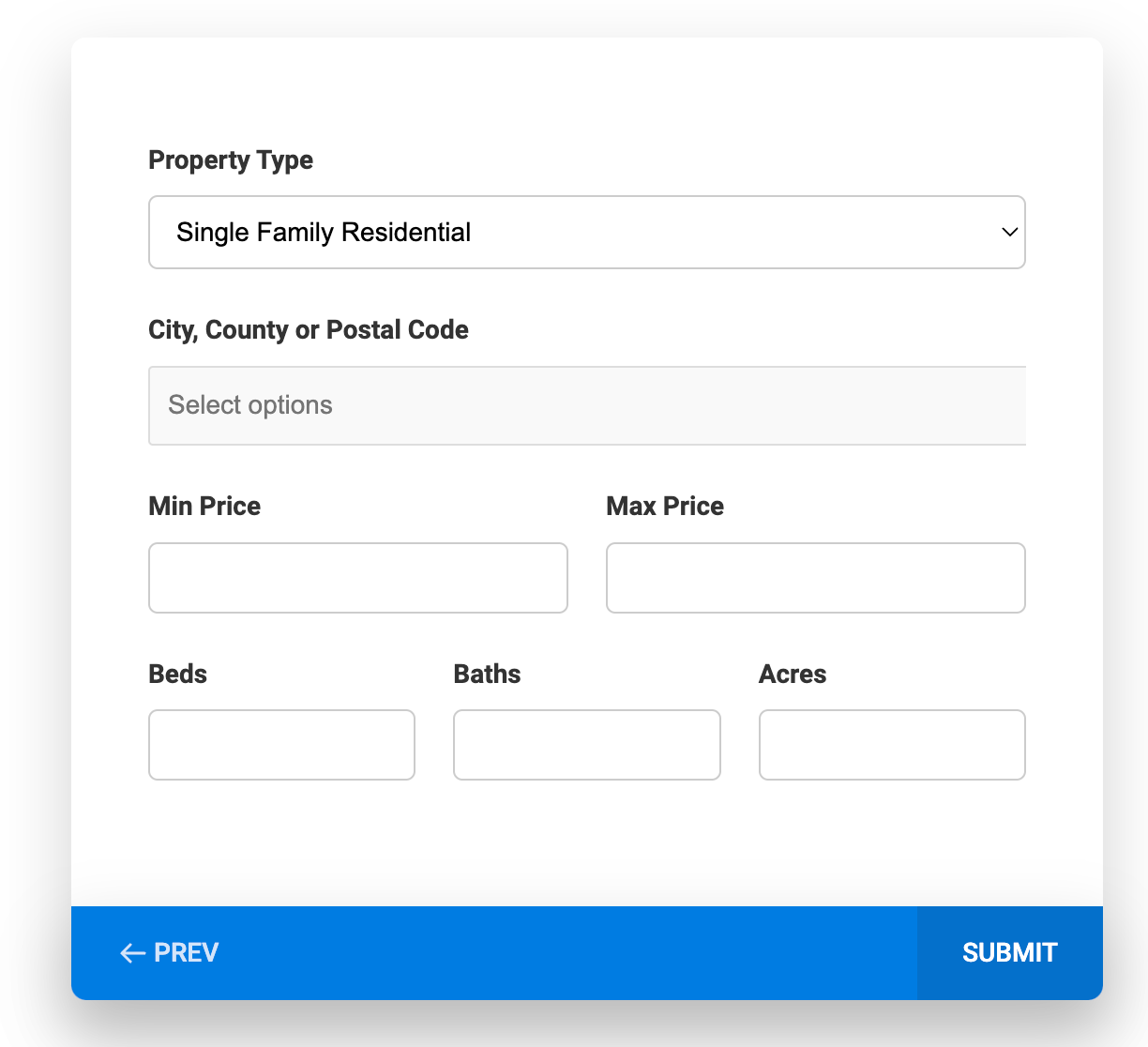The height and width of the screenshot is (1047, 1148).
Task: Click the left arrow icon beside PREV
Action: click(132, 953)
